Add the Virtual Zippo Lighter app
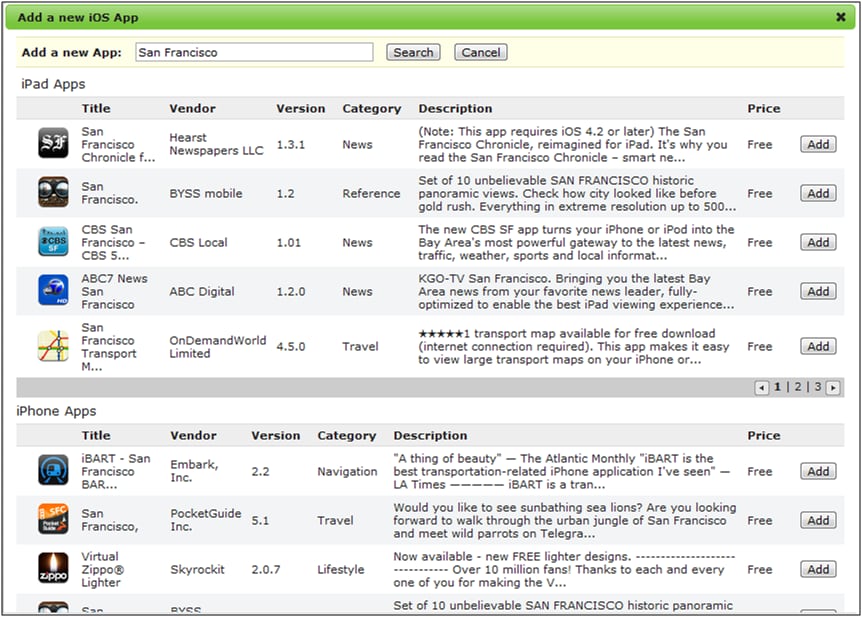The image size is (862, 617). pyautogui.click(x=818, y=569)
